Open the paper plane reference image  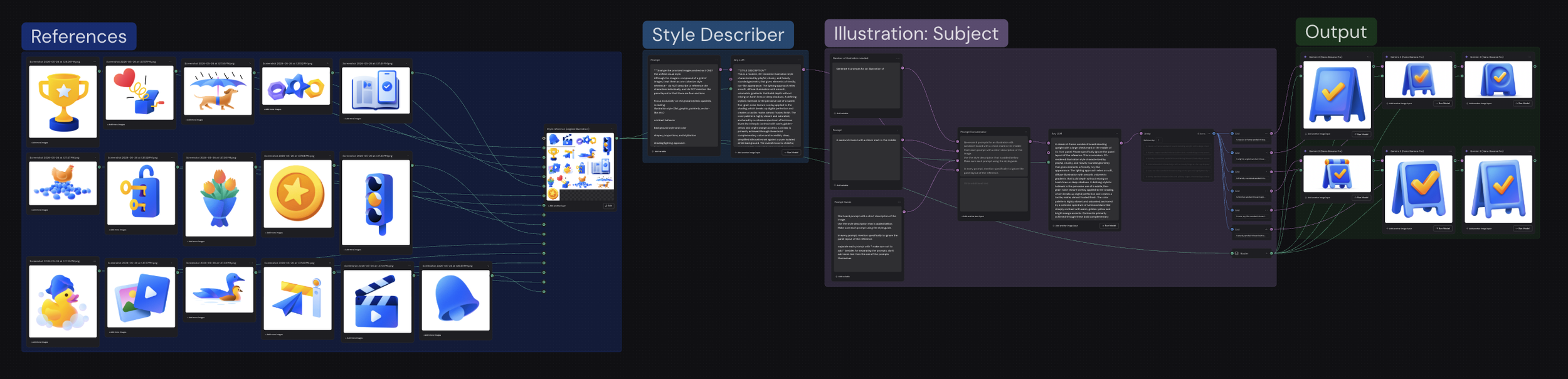[x=297, y=299]
